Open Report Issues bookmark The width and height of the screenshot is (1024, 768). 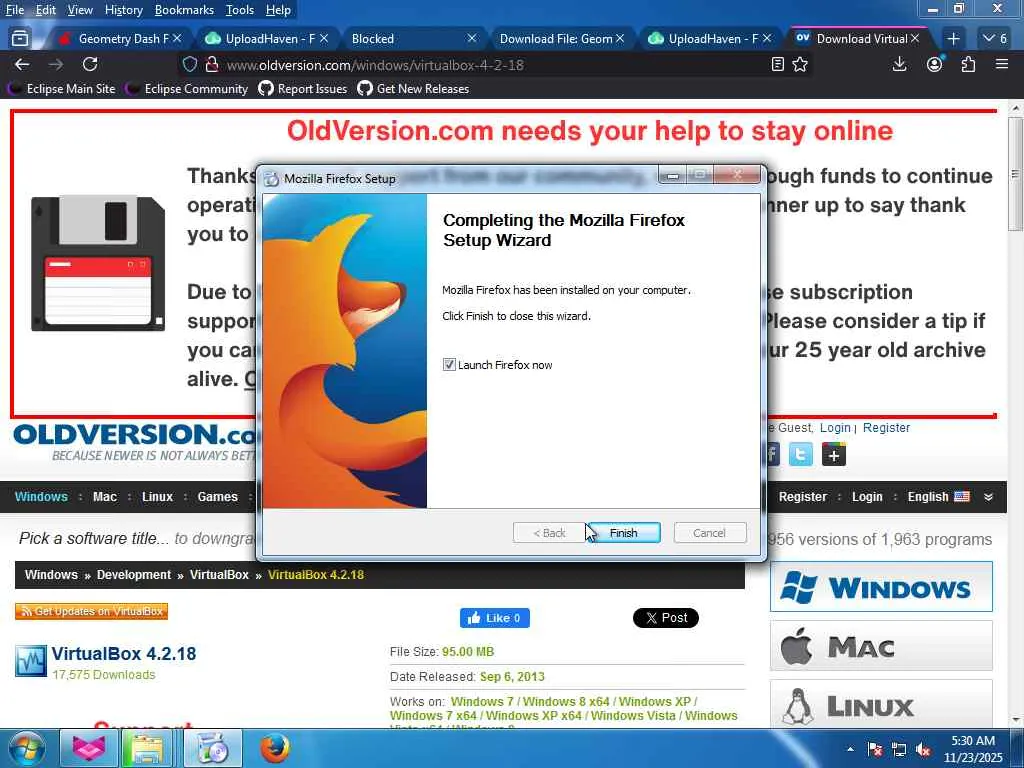pyautogui.click(x=303, y=89)
